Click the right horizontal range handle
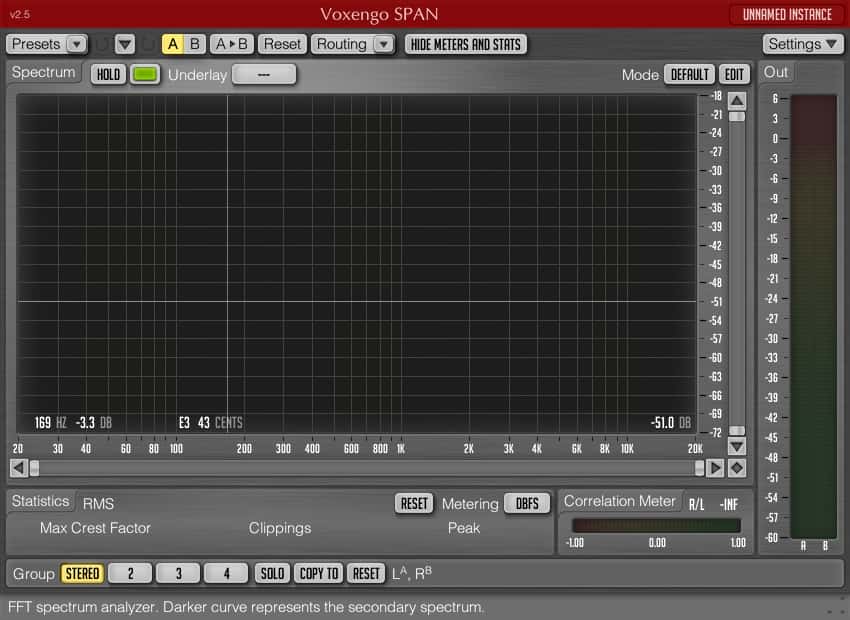Screen dimensions: 850x620 699,468
